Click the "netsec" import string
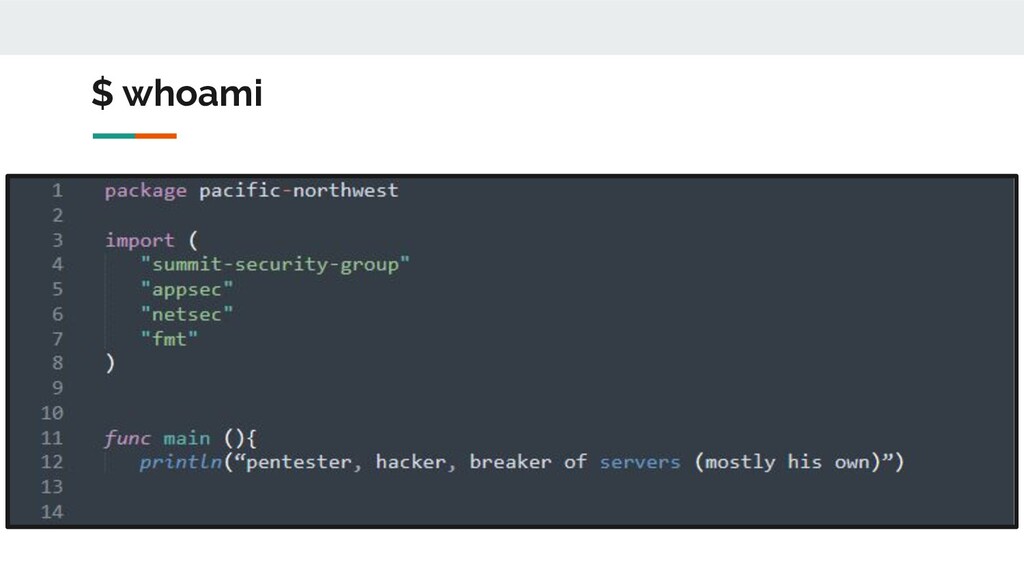 [x=187, y=314]
